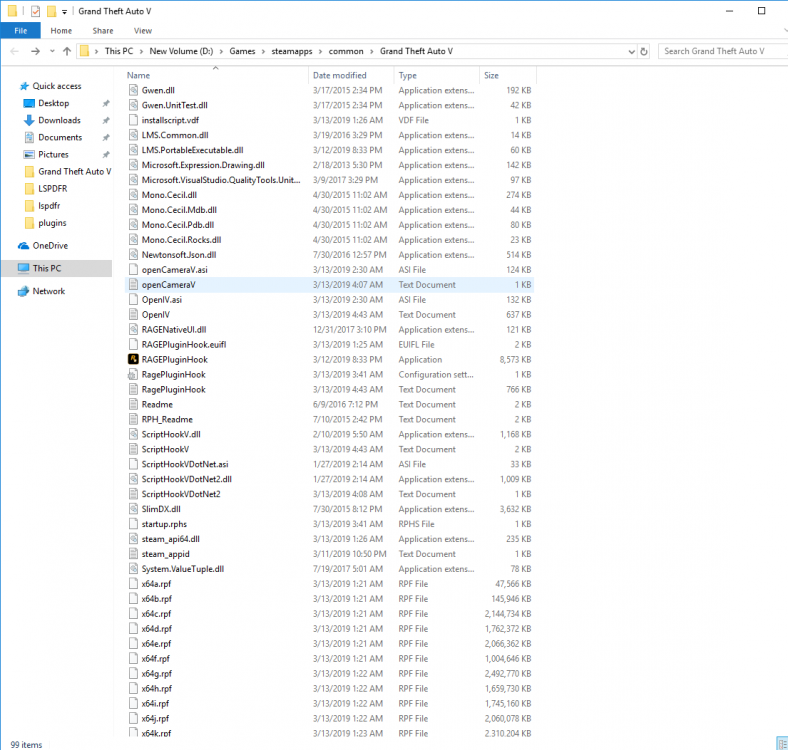Select the 'x64j.rpf' file name
Image resolution: width=788 pixels, height=750 pixels.
point(155,719)
